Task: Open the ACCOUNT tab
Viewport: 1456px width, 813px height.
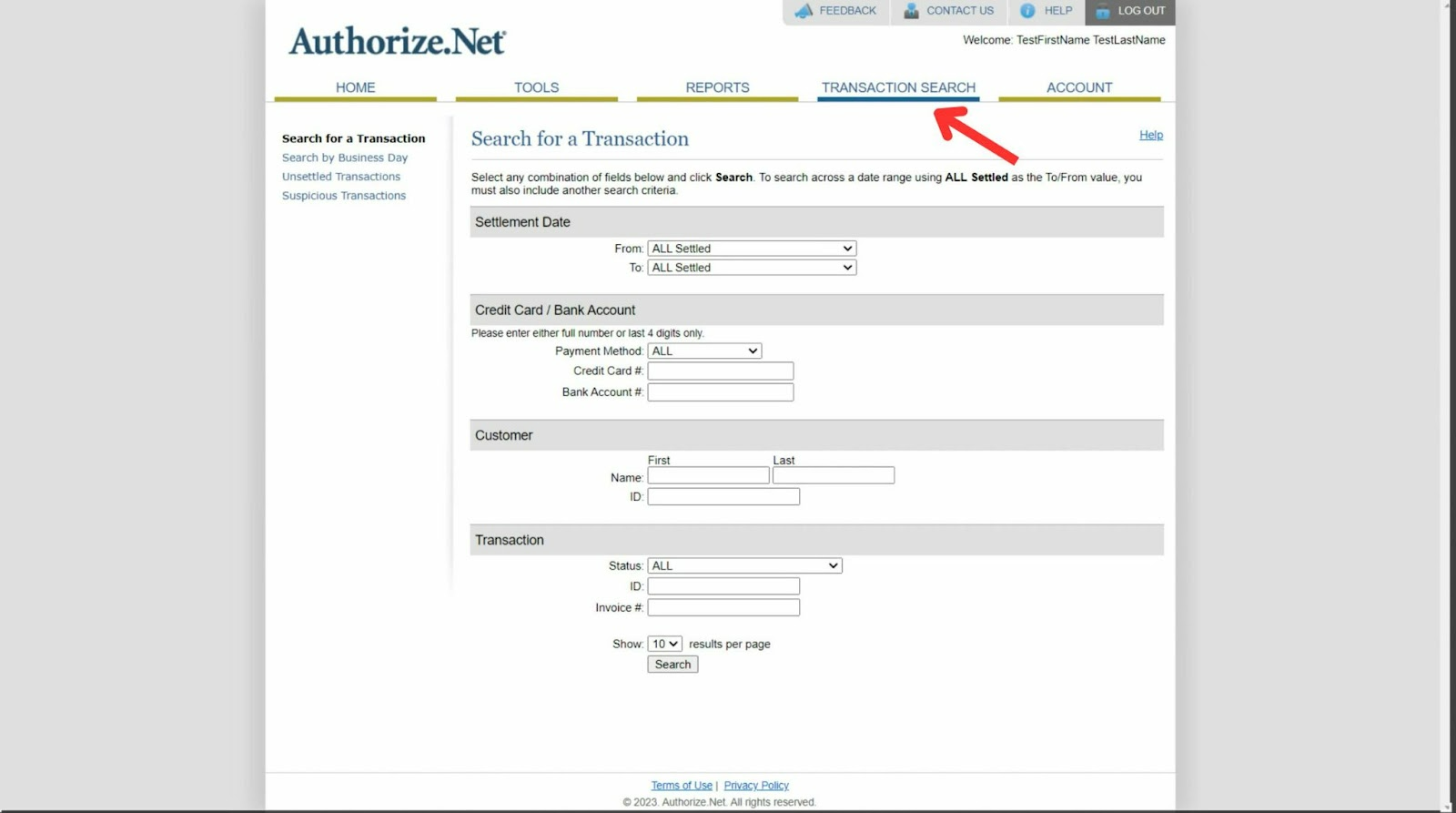Action: pyautogui.click(x=1079, y=87)
